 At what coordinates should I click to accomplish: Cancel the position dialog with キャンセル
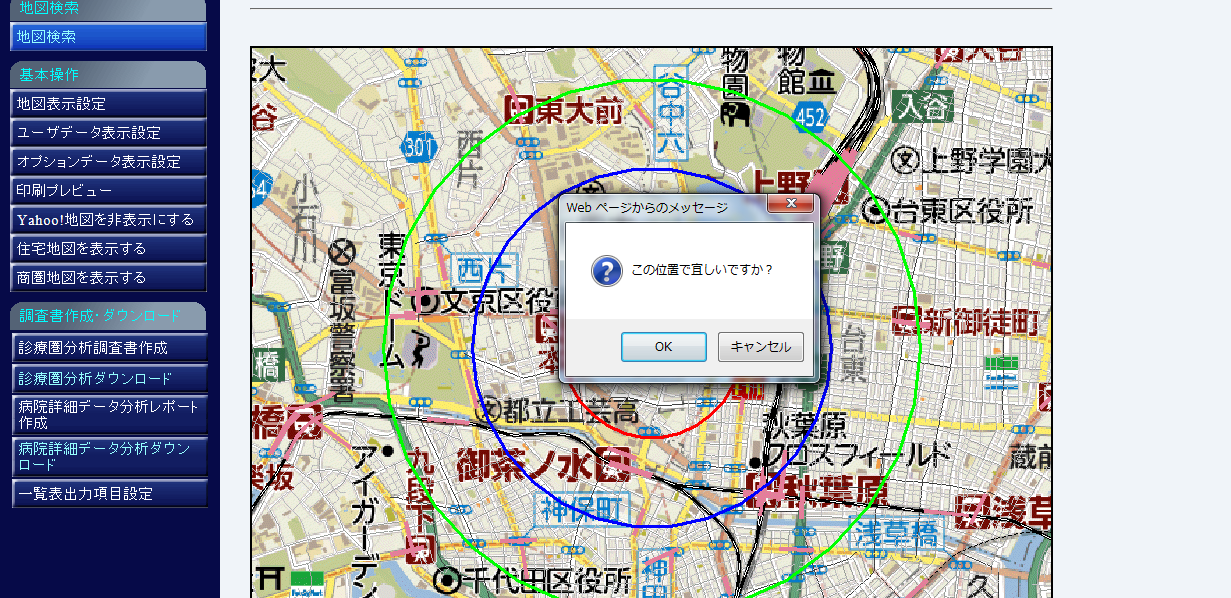point(760,347)
